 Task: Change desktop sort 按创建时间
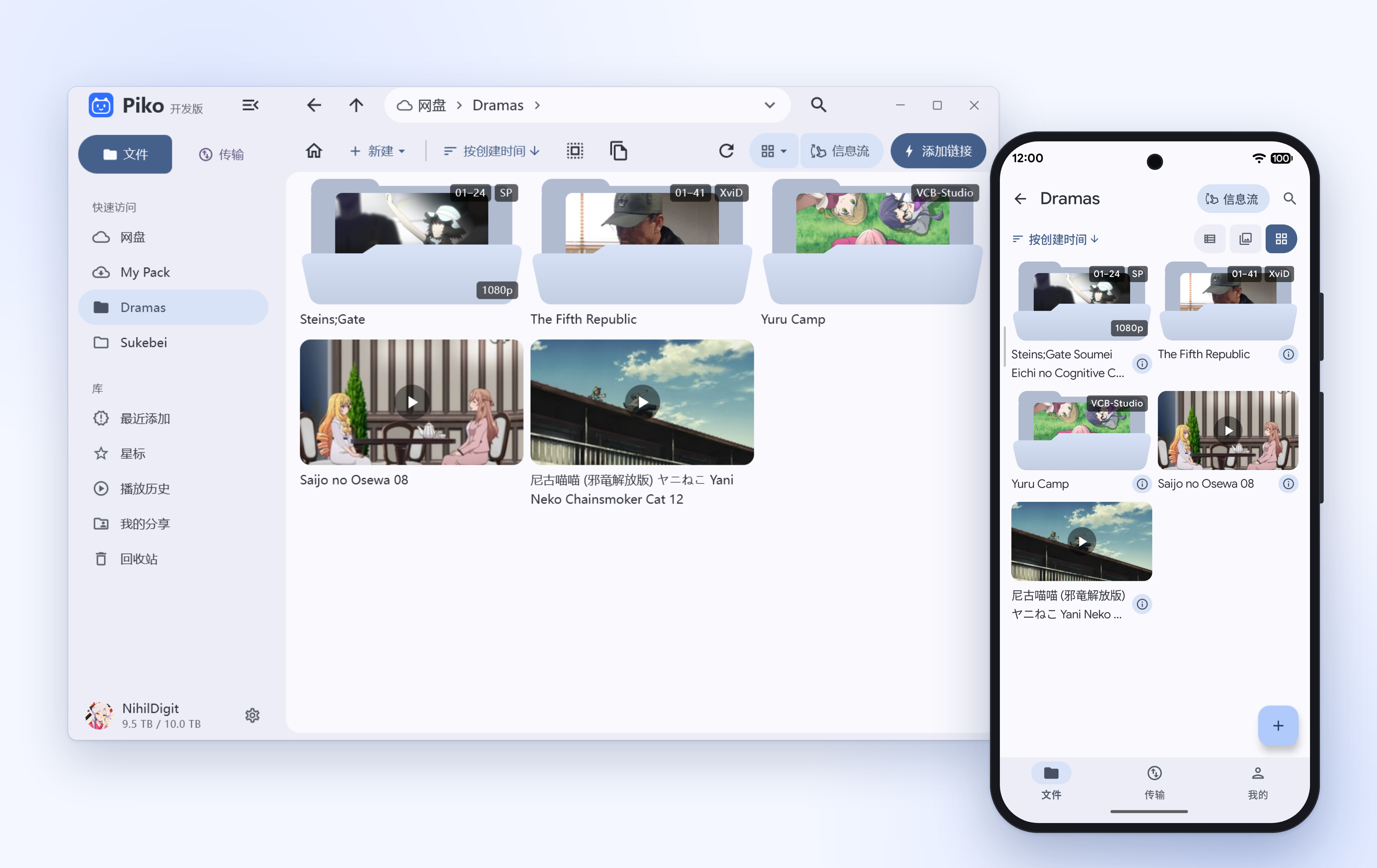[492, 151]
